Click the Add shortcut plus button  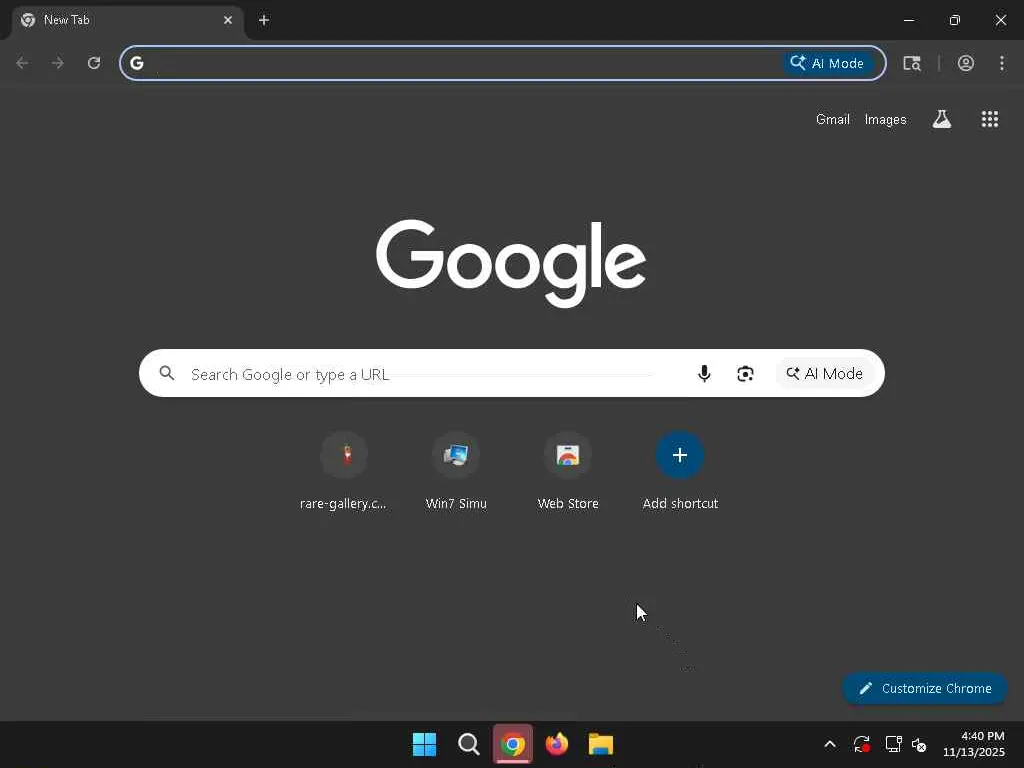(x=680, y=455)
